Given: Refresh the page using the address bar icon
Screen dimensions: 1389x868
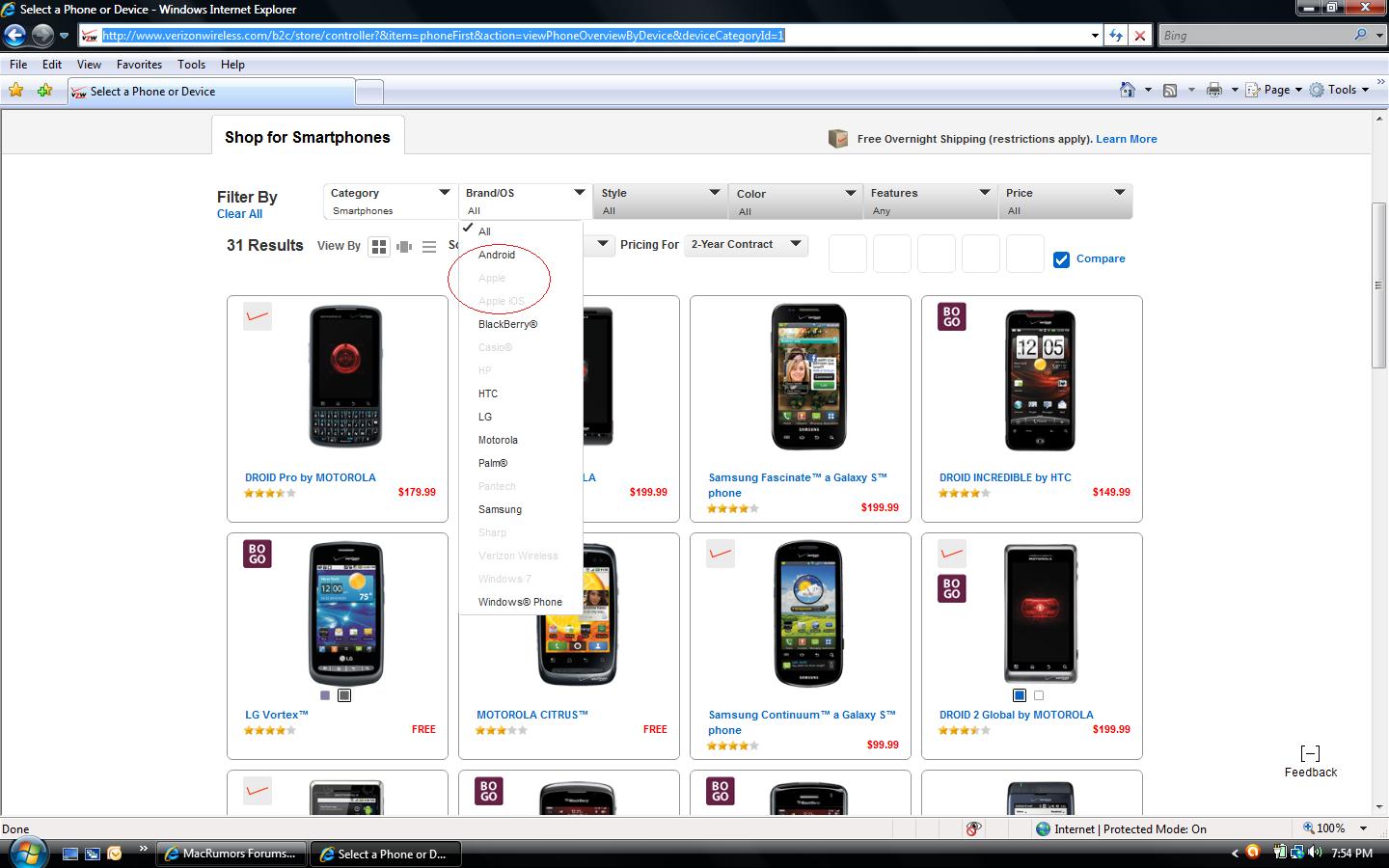Looking at the screenshot, I should pyautogui.click(x=1116, y=36).
